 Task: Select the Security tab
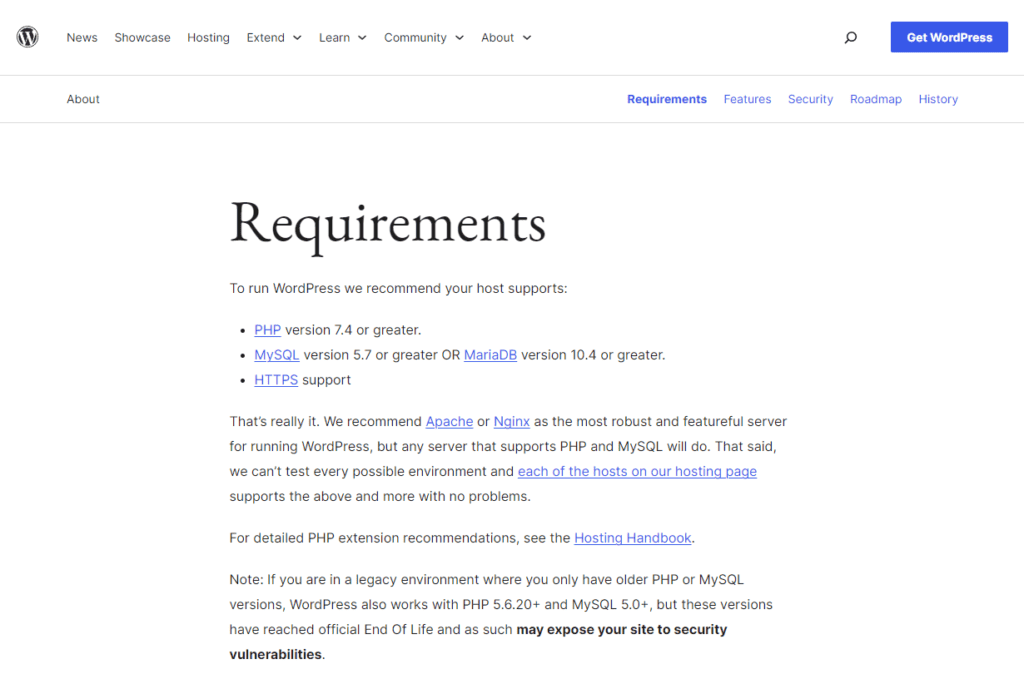coord(810,99)
